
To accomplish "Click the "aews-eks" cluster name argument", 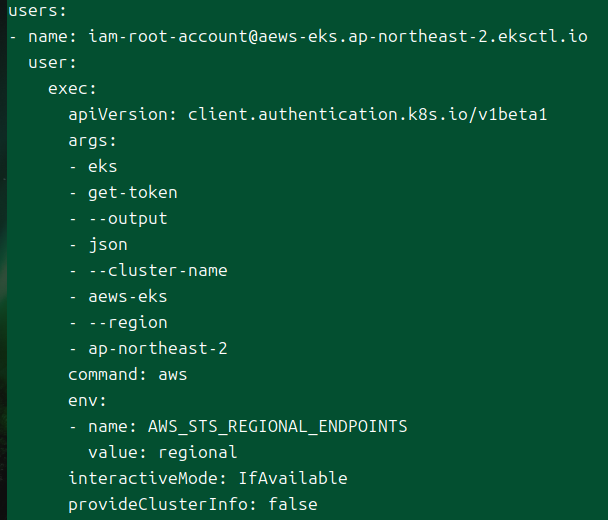I will [x=127, y=296].
